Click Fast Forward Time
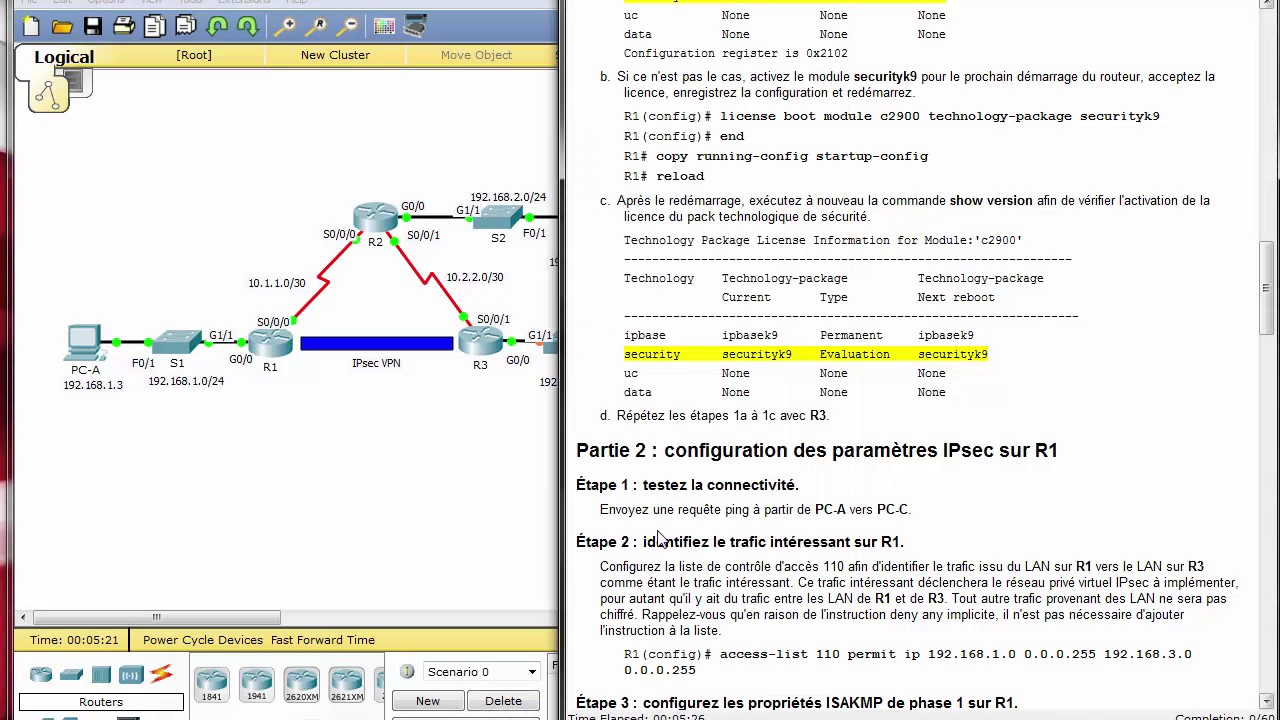 click(322, 640)
